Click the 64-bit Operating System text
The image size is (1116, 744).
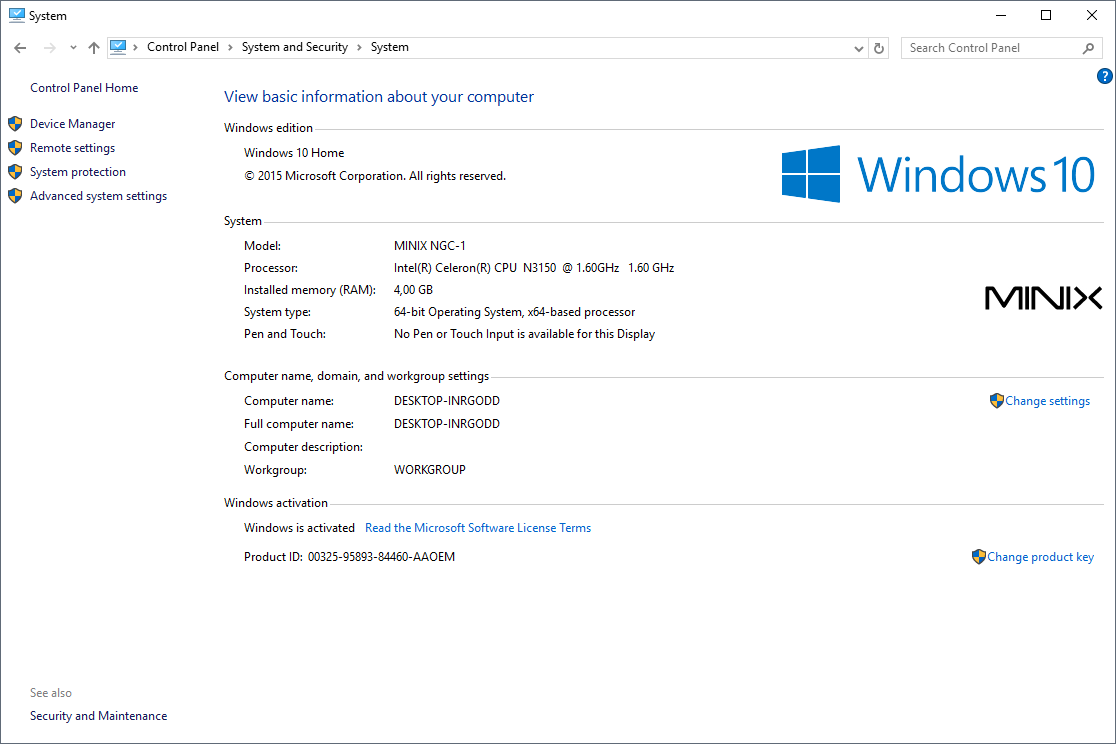pos(514,312)
